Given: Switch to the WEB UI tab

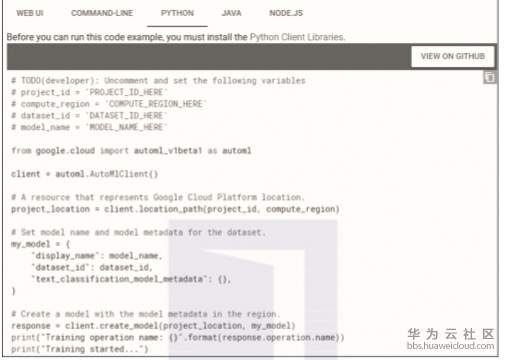Looking at the screenshot, I should [x=30, y=13].
